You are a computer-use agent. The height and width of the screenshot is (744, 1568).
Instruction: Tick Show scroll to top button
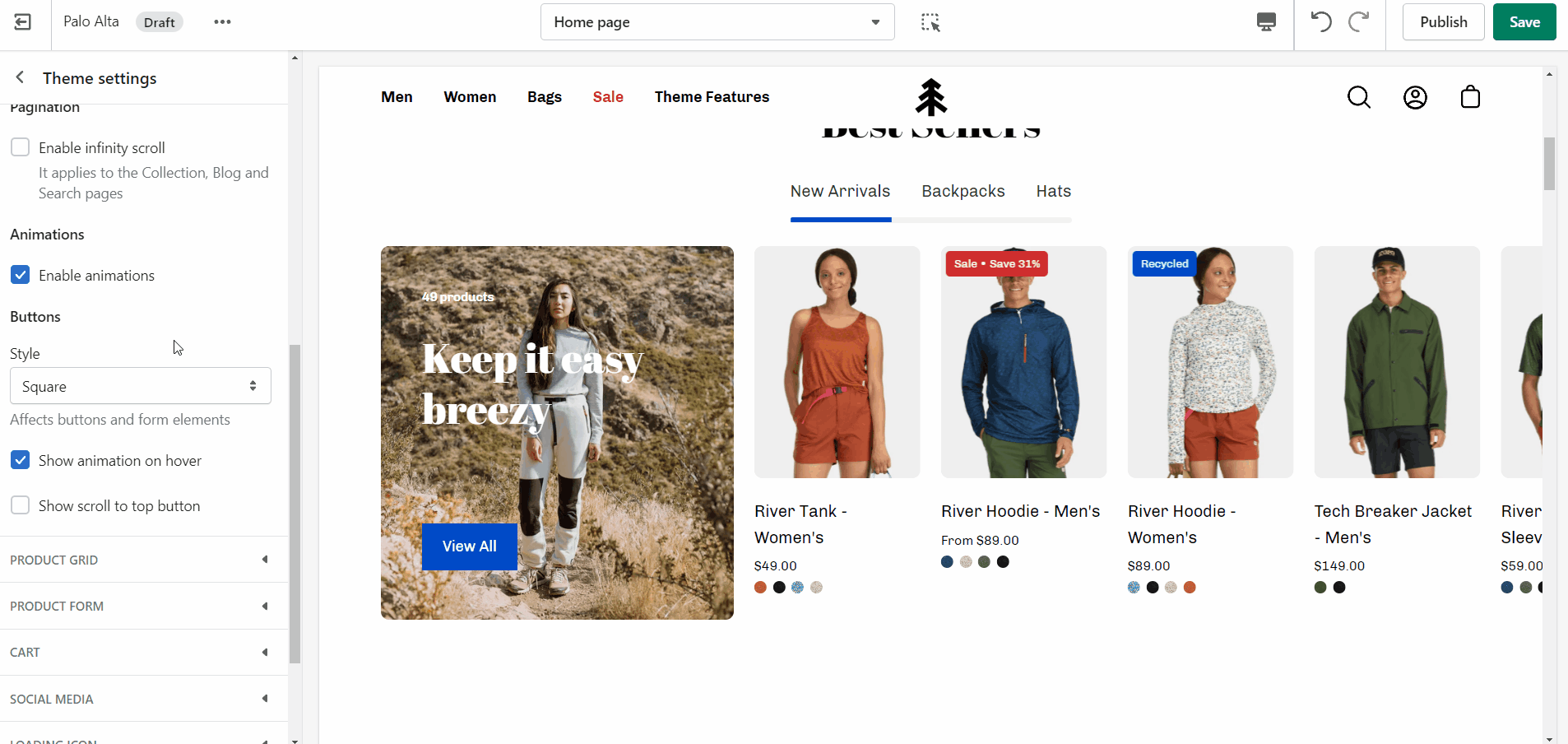coord(21,505)
